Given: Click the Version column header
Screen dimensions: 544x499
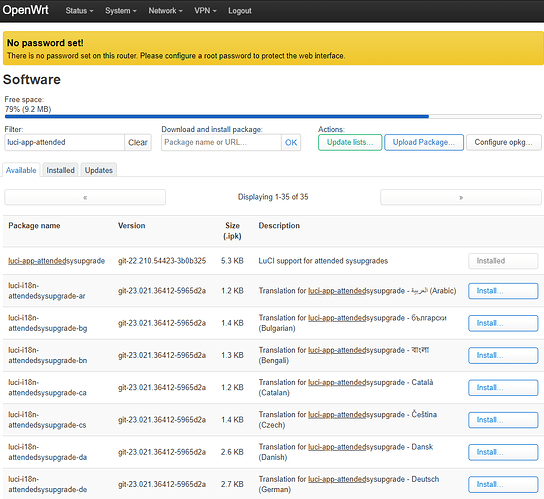Looking at the screenshot, I should click(x=131, y=226).
